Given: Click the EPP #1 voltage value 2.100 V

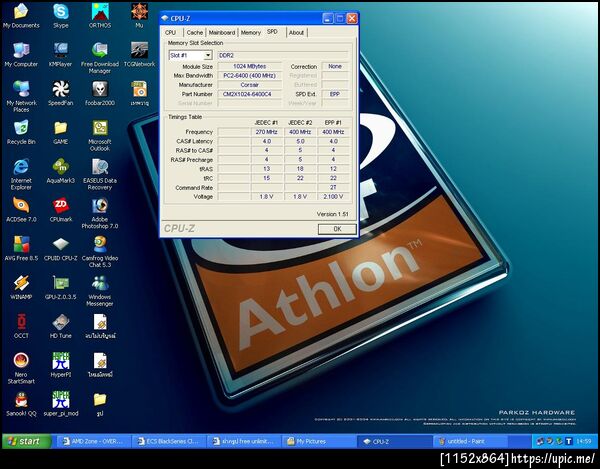Looking at the screenshot, I should [333, 197].
